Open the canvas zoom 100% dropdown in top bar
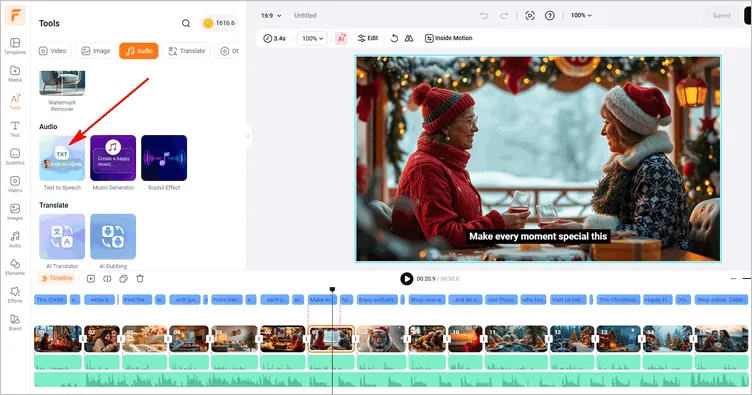752x395 pixels. (x=581, y=15)
